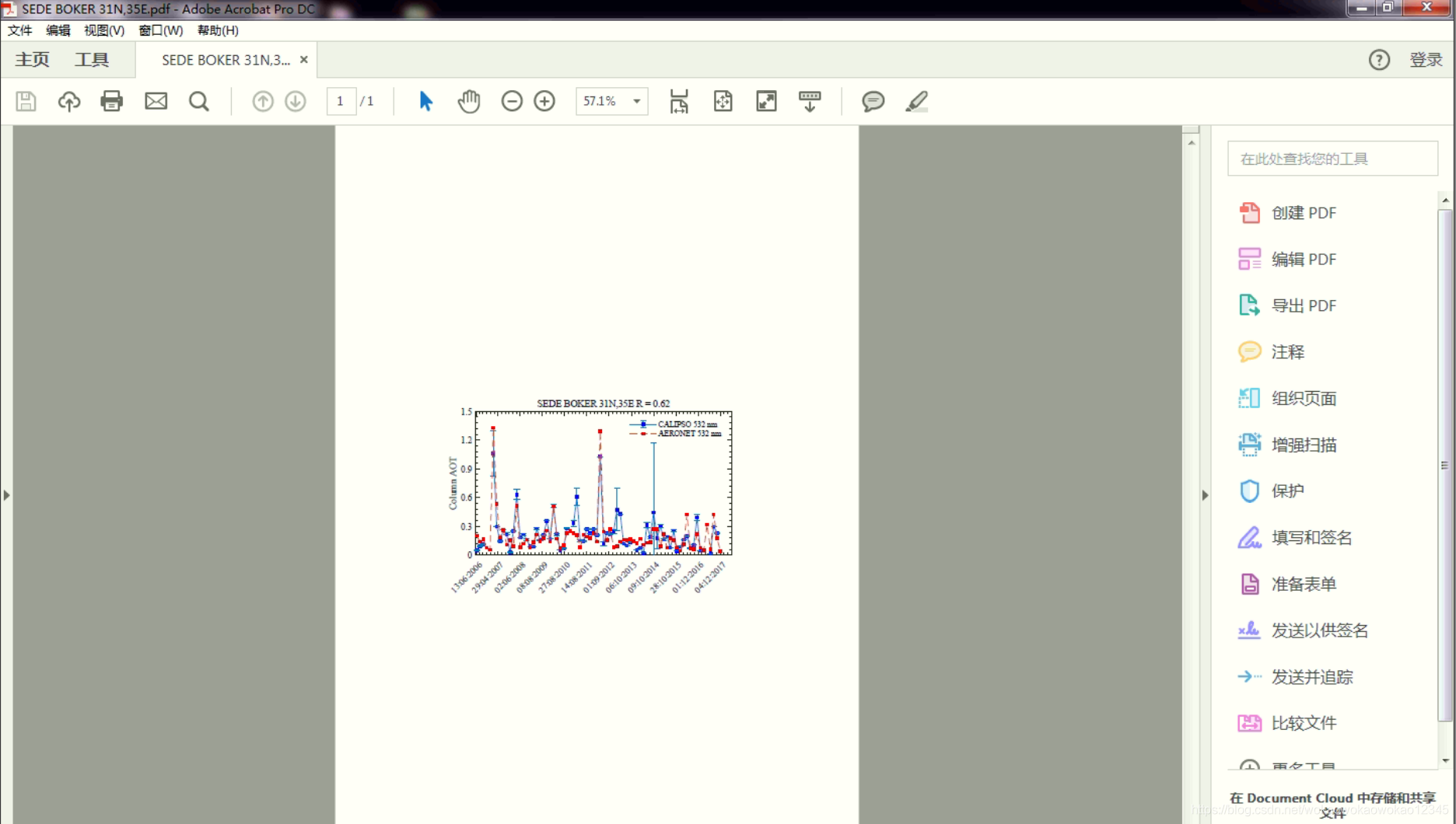Open 发送以供签名 tool
This screenshot has width=1456, height=824.
tap(1302, 630)
